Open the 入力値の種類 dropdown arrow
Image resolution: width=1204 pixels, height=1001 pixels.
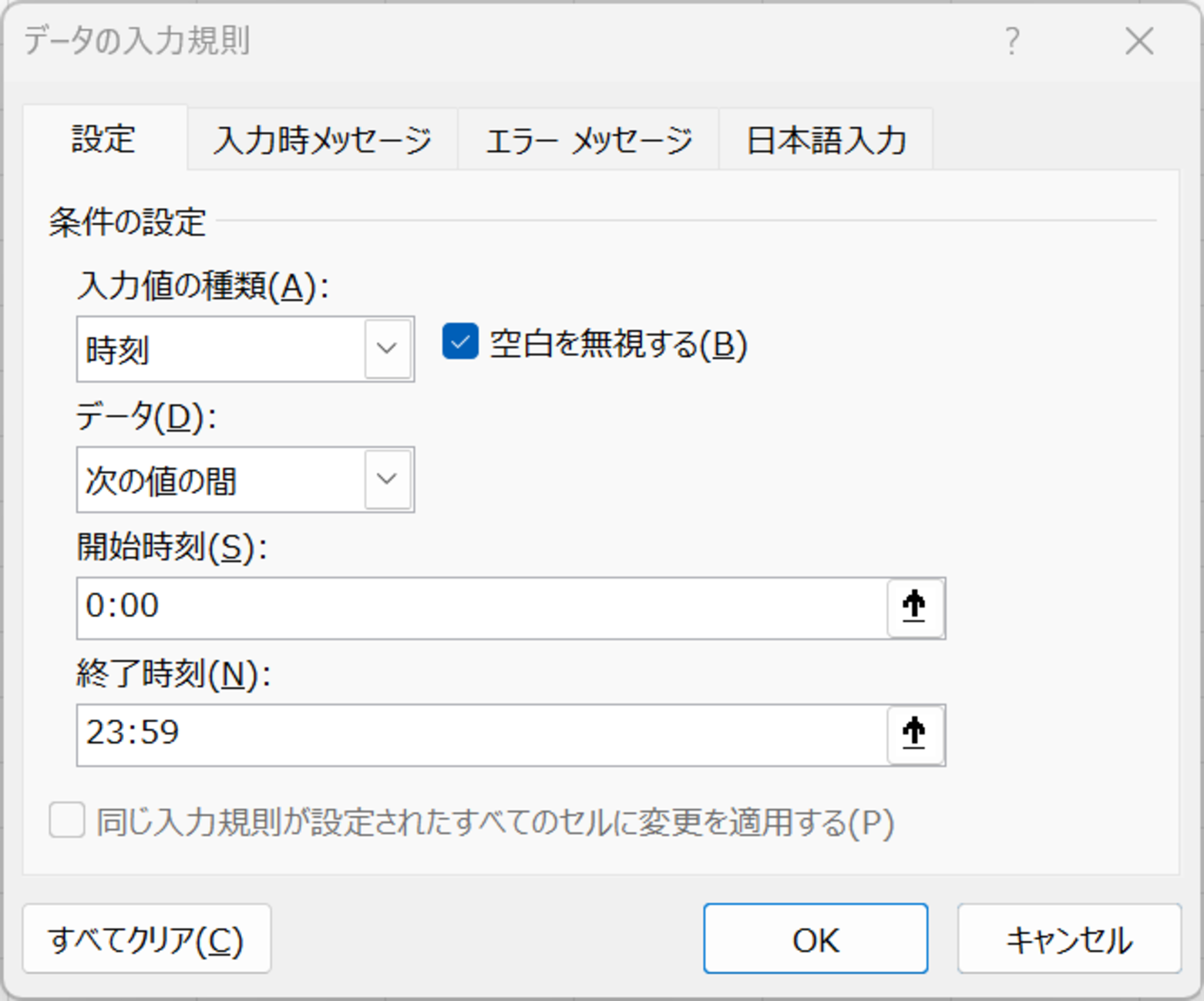point(388,349)
